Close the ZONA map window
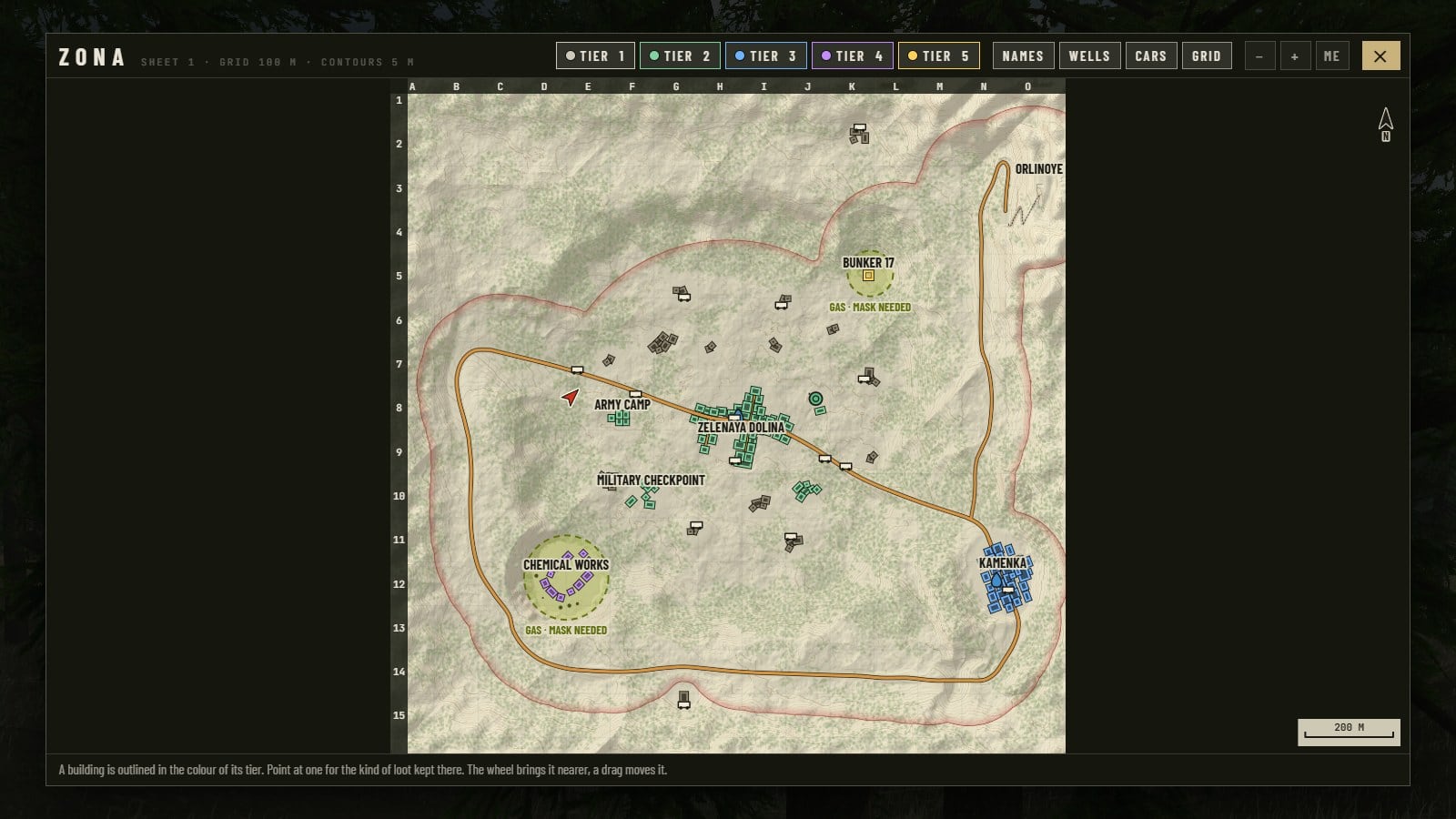 1380,56
